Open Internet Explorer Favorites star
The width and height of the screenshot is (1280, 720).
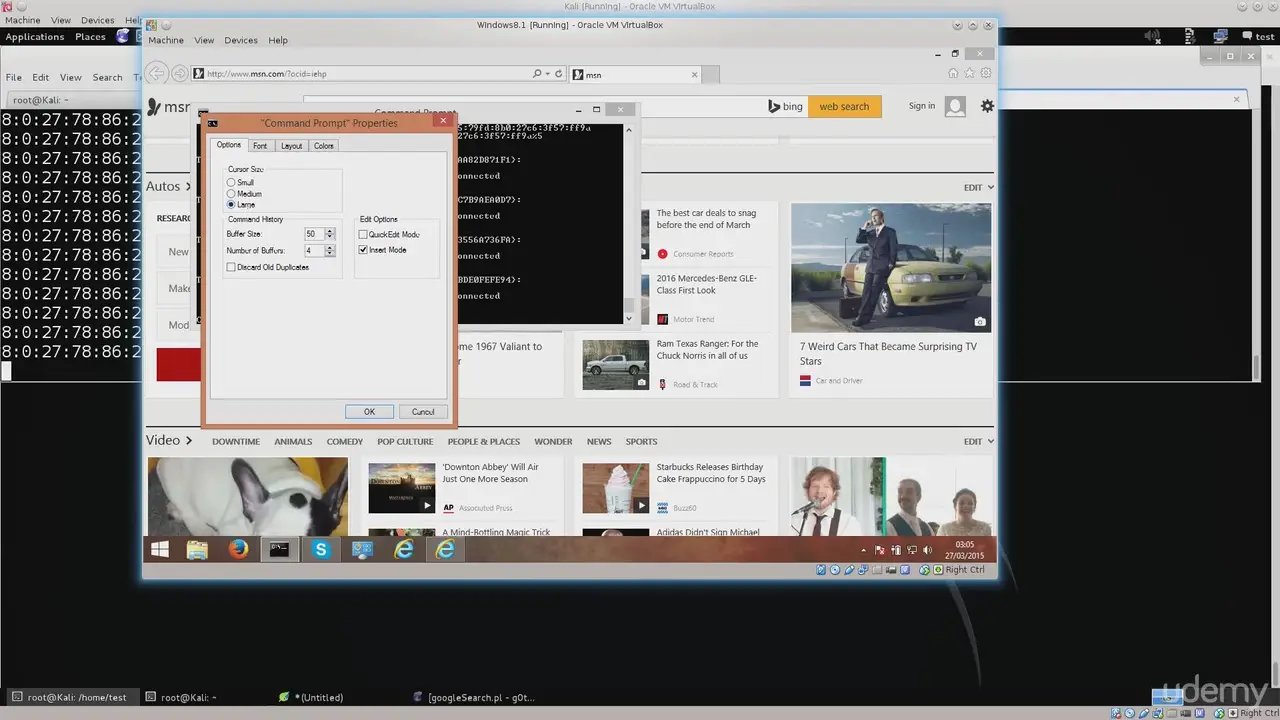[x=969, y=73]
